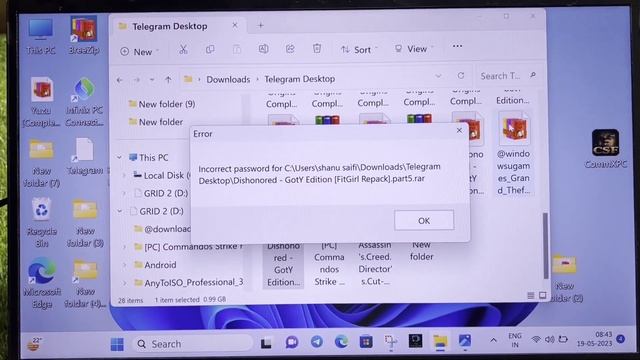Open recent locations dropdown arrow
The width and height of the screenshot is (640, 360).
tap(152, 80)
